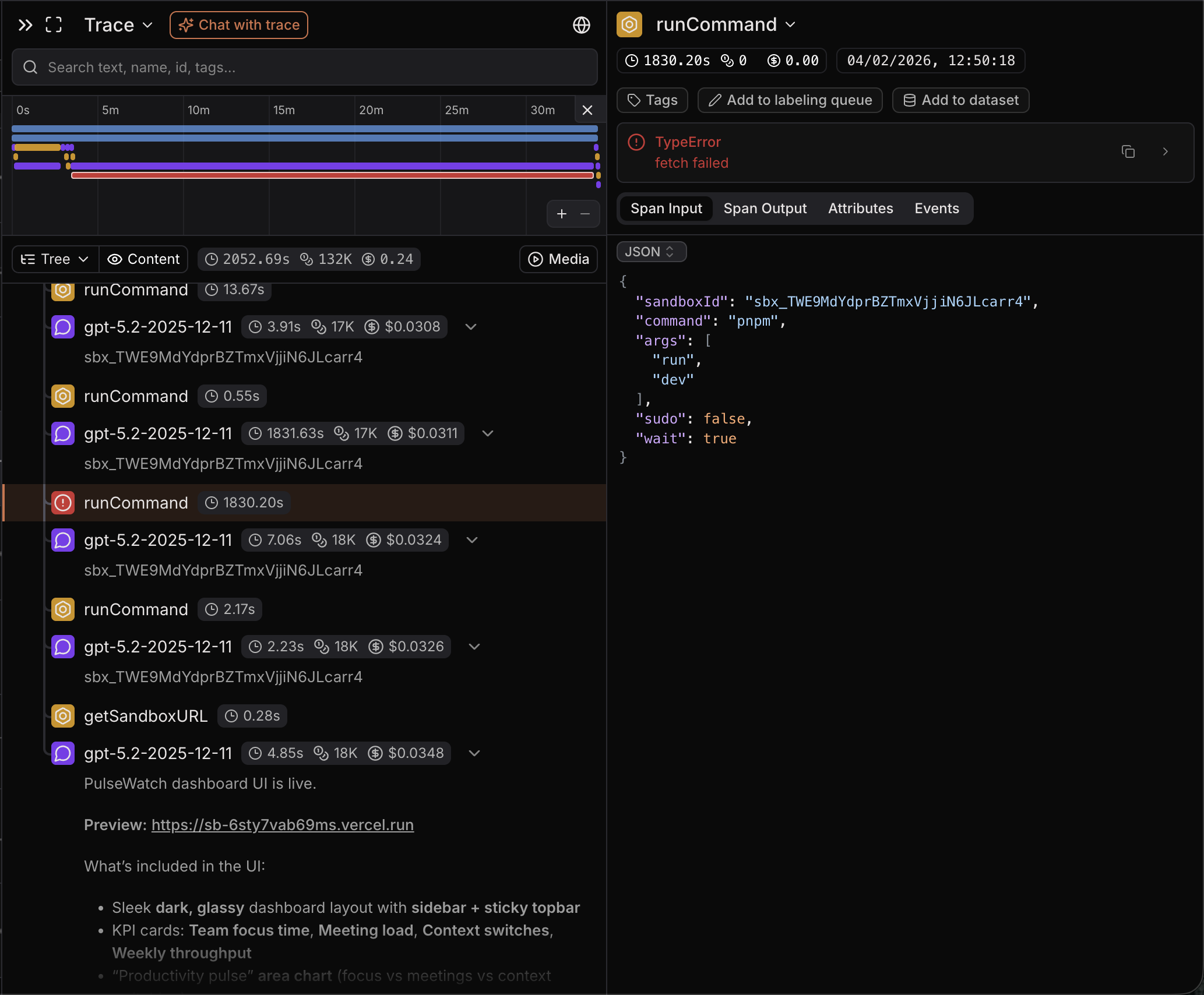Switch to the Span Output tab
Viewport: 1204px width, 995px height.
(x=765, y=208)
